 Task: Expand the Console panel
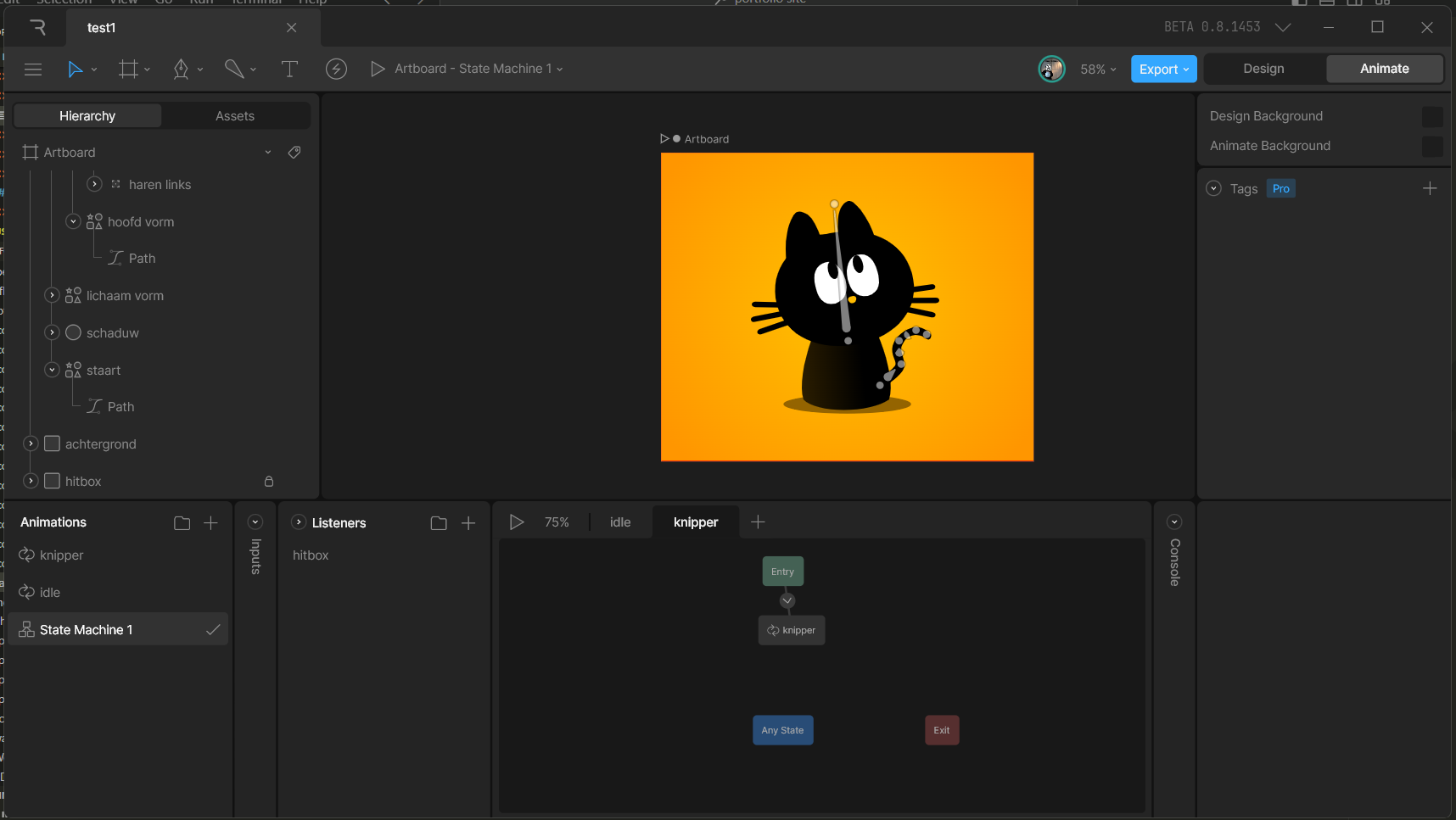point(1174,522)
